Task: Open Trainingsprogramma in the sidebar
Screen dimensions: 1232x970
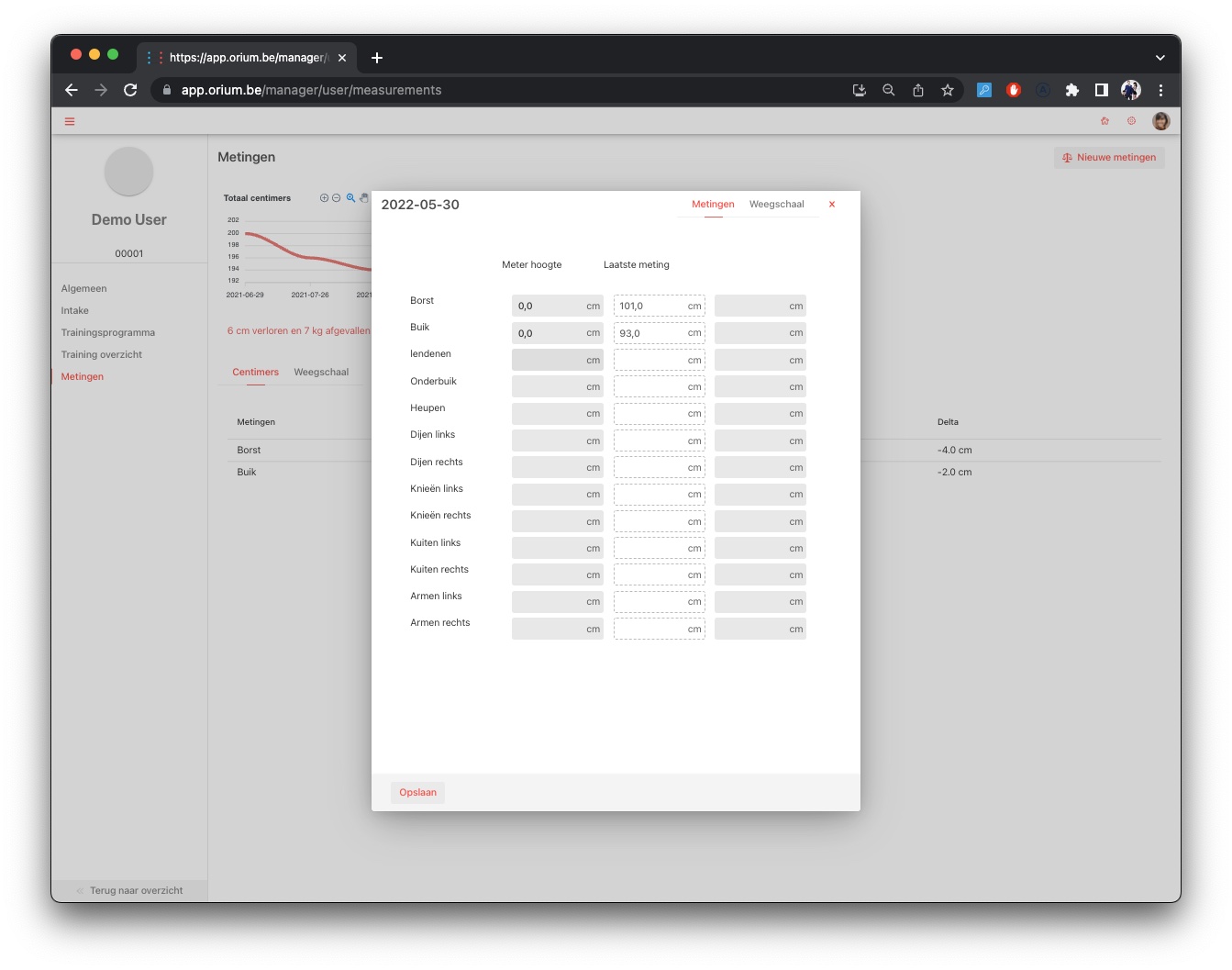Action: pos(108,333)
